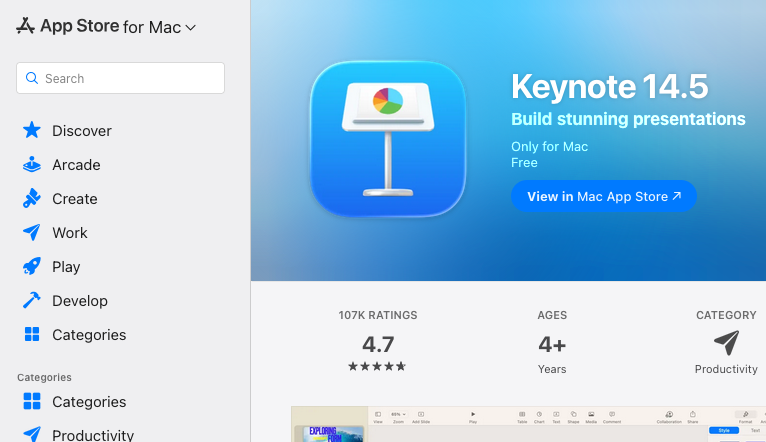Click the Ages label
The height and width of the screenshot is (442, 766).
[x=552, y=316]
